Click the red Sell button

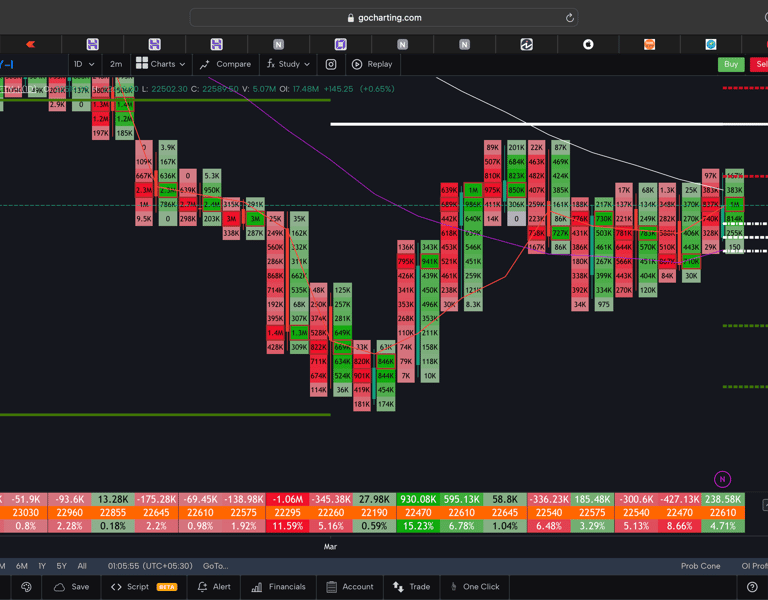point(759,64)
